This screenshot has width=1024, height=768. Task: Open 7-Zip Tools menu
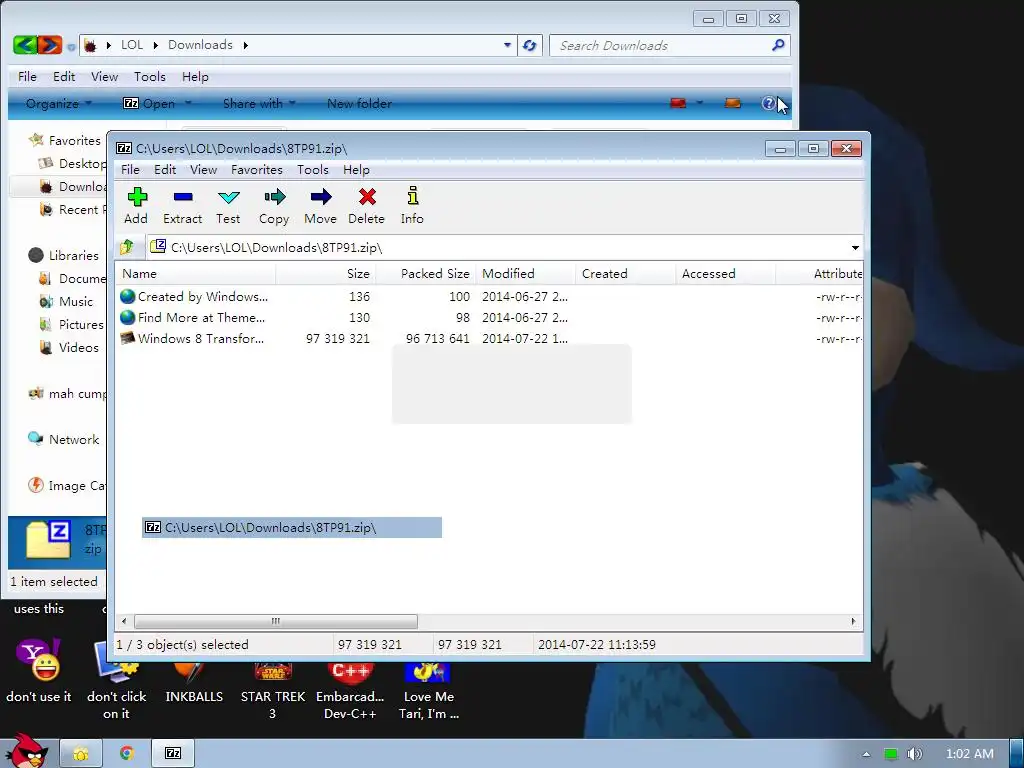[313, 170]
